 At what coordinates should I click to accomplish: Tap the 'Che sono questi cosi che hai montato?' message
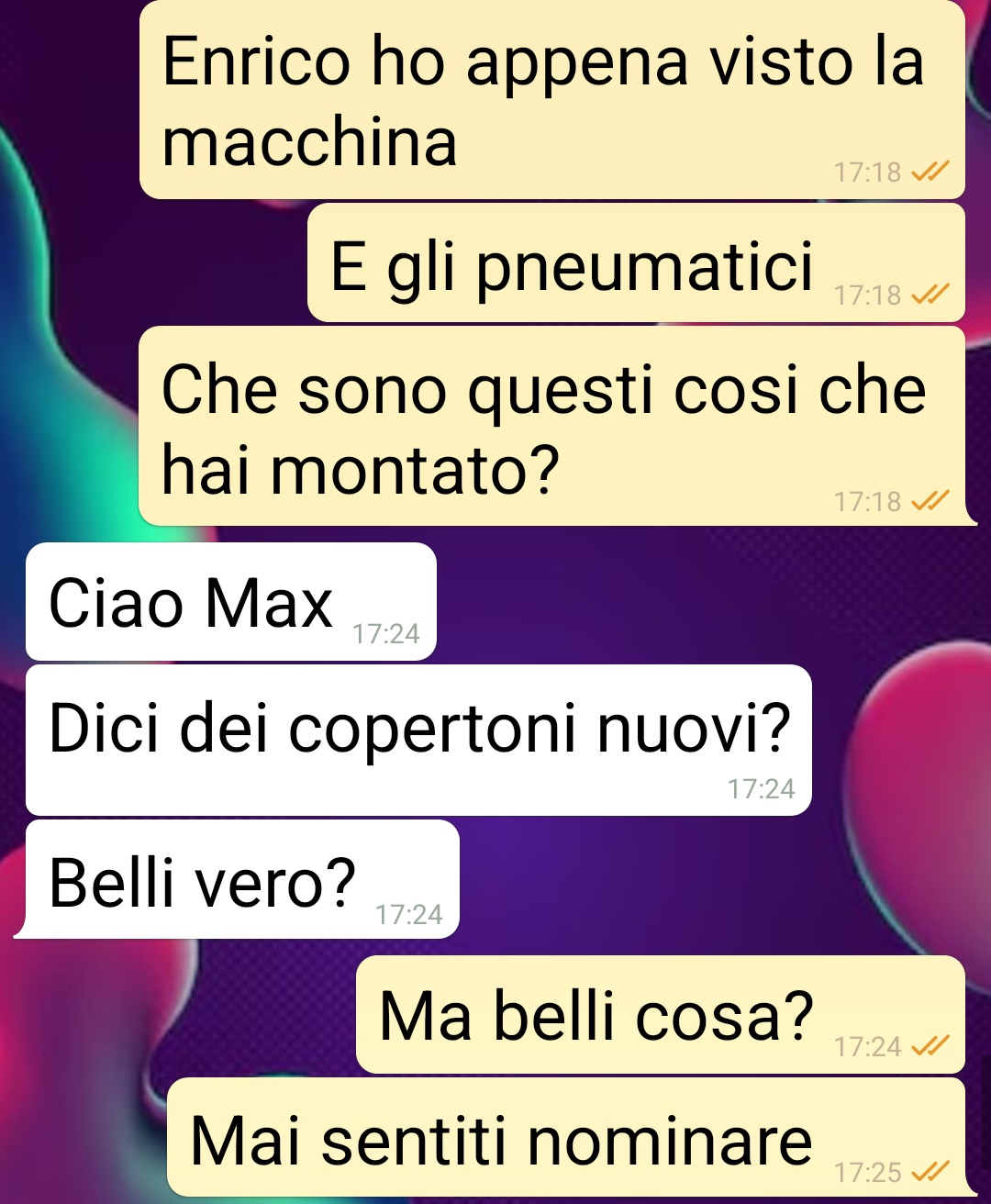[x=552, y=426]
